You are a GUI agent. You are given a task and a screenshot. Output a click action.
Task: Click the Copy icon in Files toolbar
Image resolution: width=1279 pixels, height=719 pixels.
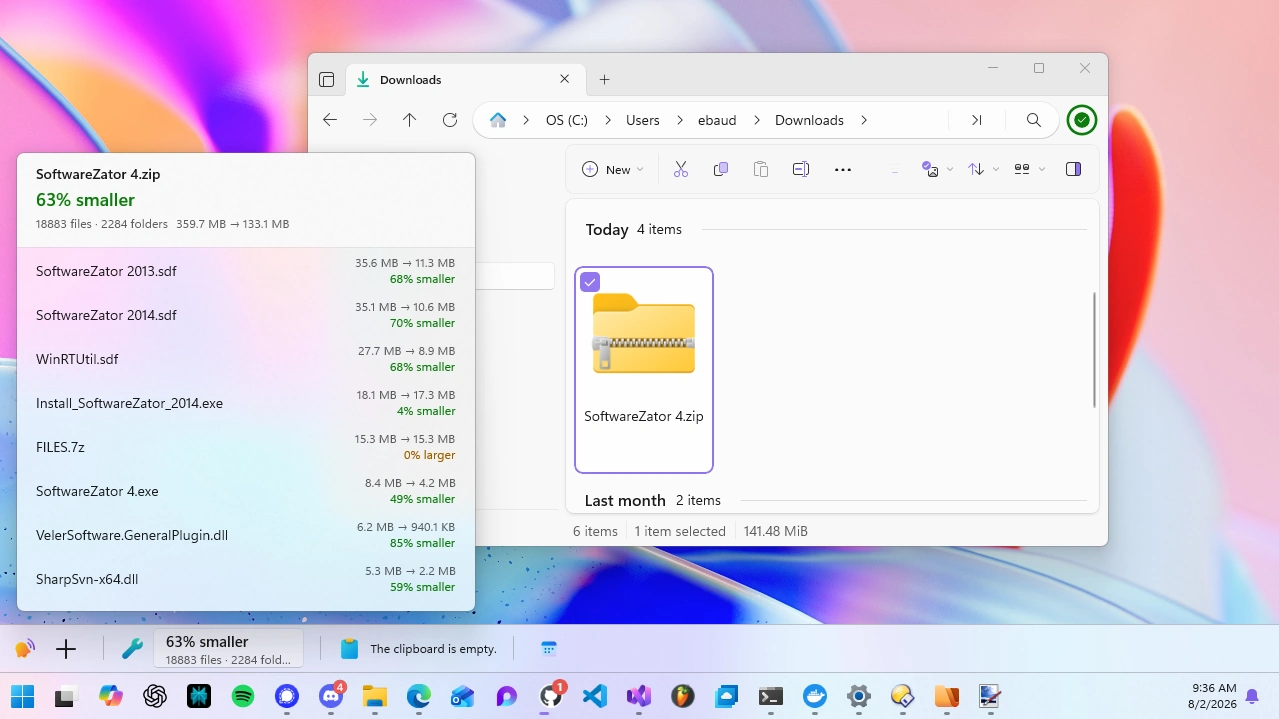click(720, 170)
